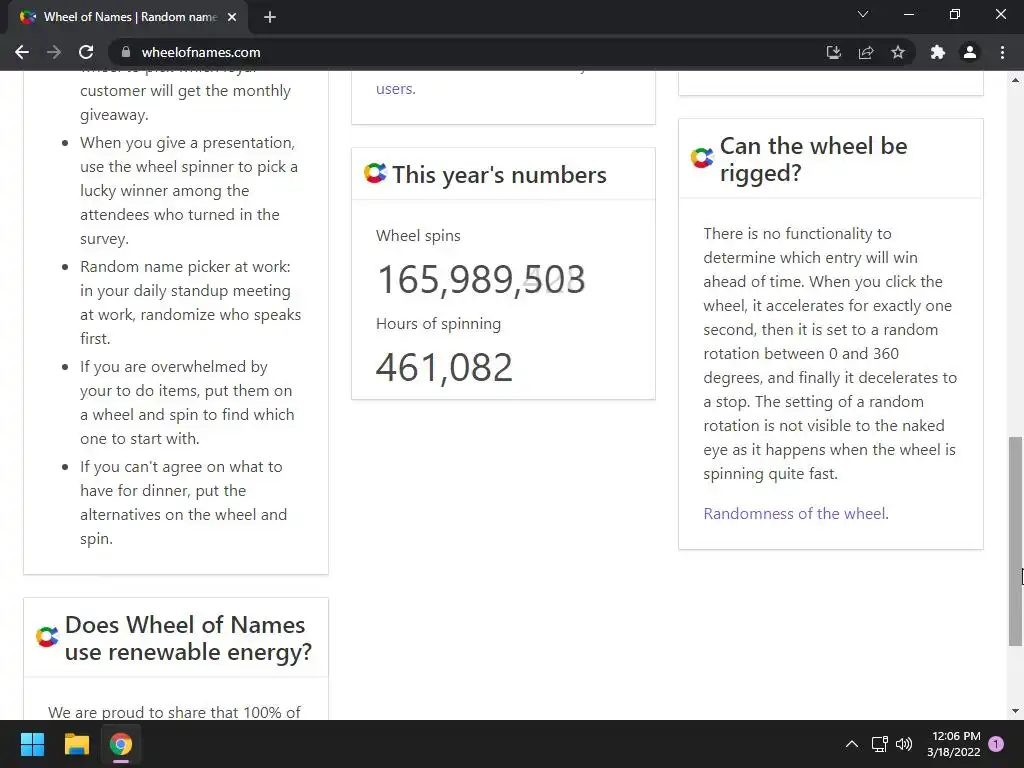Reload the Wheel of Names page
This screenshot has width=1024, height=768.
point(86,52)
